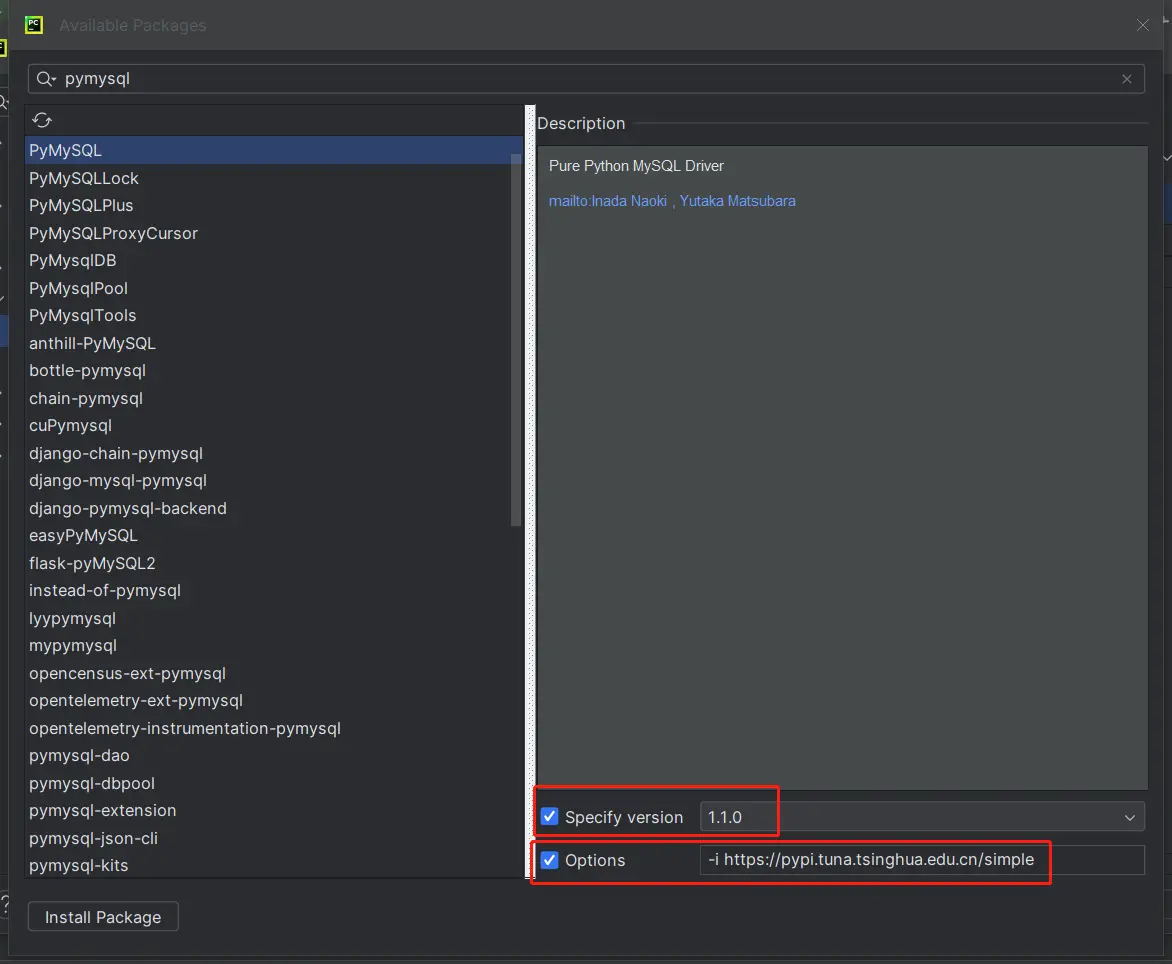The height and width of the screenshot is (964, 1172).
Task: Reload the list of available packages
Action: [42, 120]
